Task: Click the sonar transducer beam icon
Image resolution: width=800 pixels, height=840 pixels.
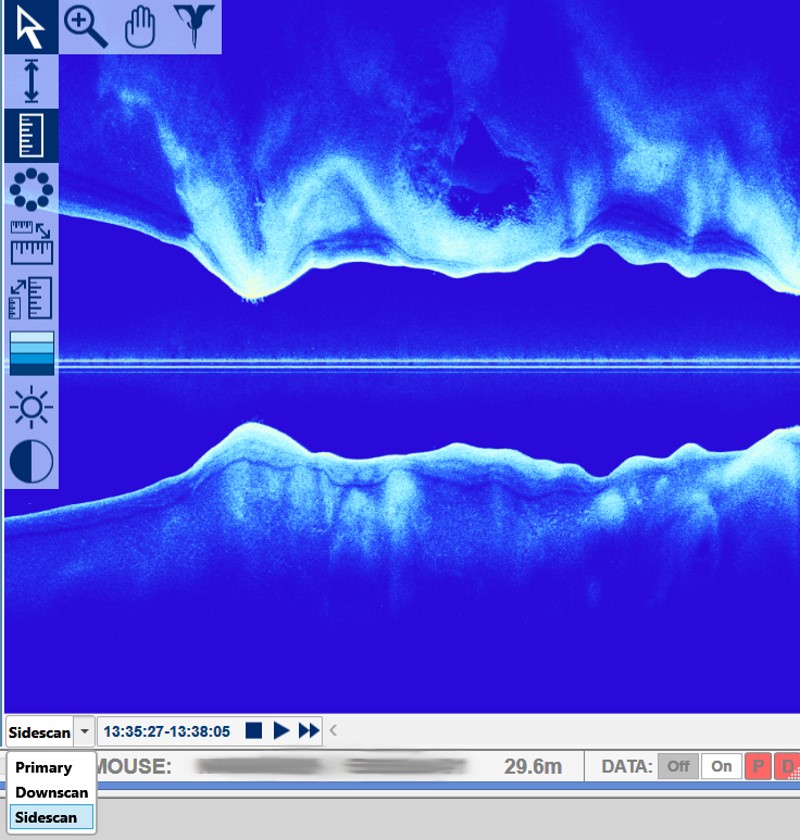Action: coord(194,27)
